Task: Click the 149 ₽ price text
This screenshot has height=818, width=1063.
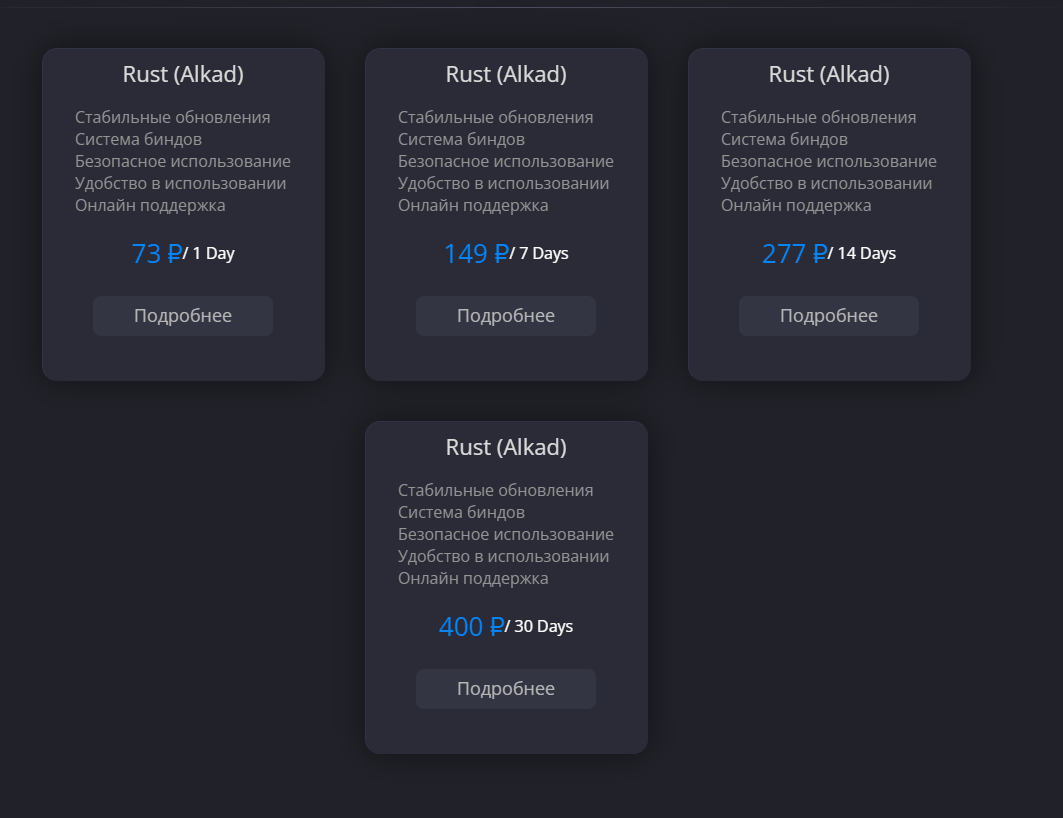Action: [x=476, y=254]
